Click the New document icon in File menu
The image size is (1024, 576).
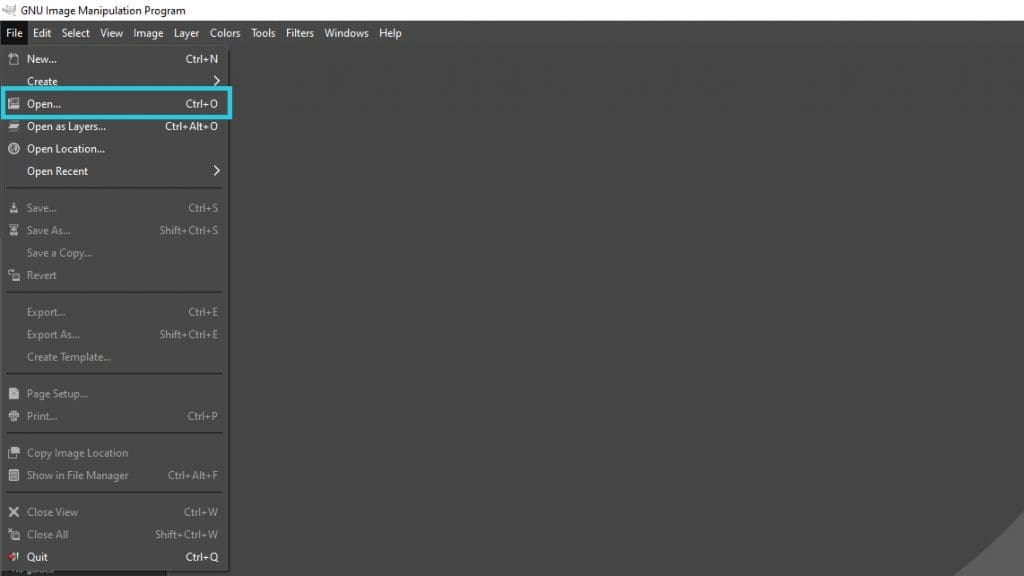pyautogui.click(x=14, y=59)
